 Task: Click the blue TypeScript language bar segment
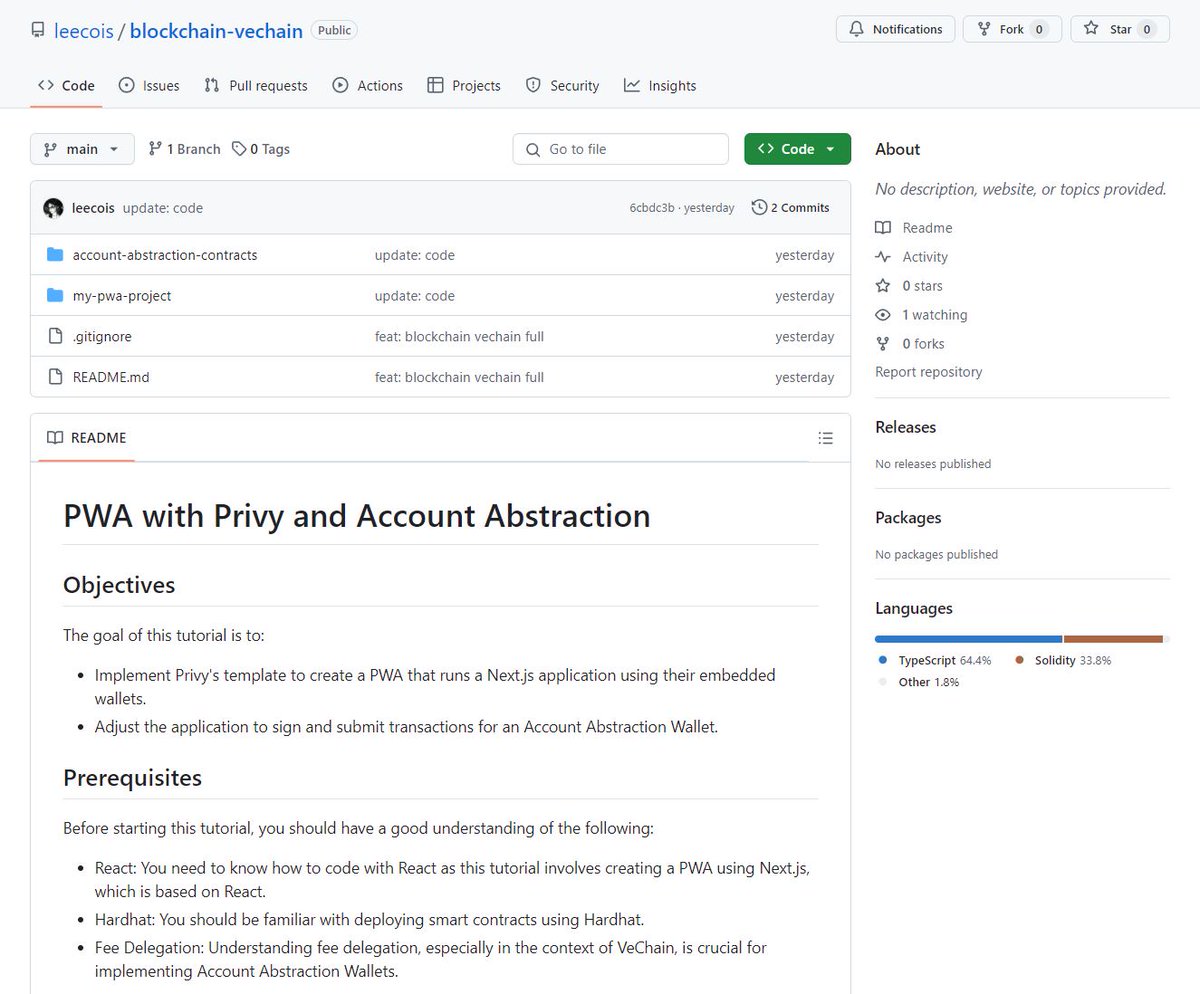(x=968, y=638)
